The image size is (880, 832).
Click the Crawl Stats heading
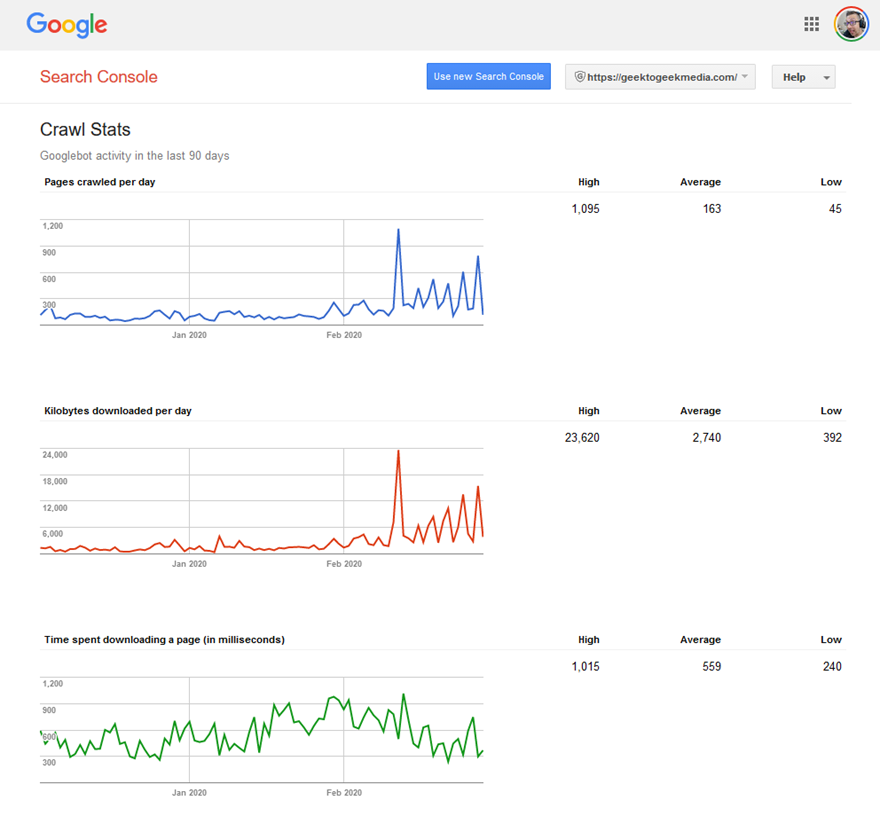click(x=85, y=130)
